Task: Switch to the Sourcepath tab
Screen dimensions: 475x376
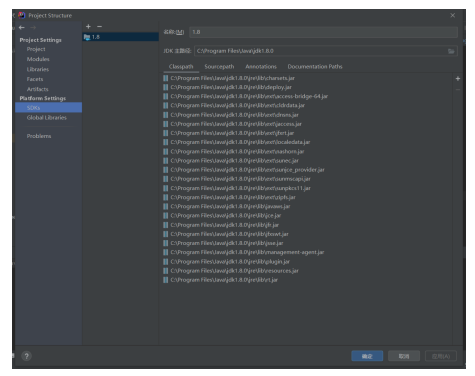Action: (x=219, y=67)
